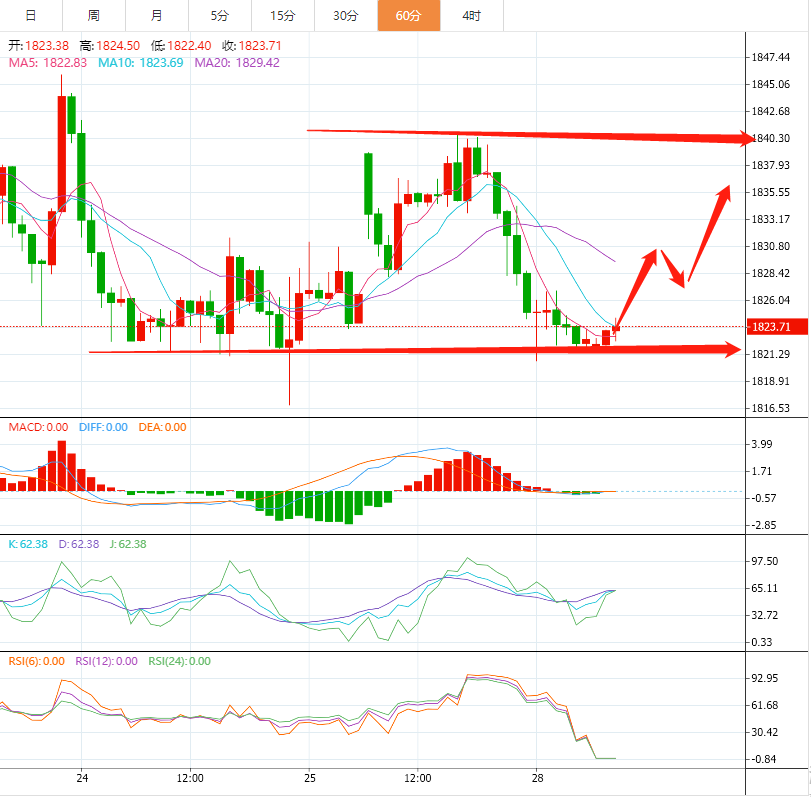
Task: Open the 月 monthly timeframe tab
Action: point(157,16)
